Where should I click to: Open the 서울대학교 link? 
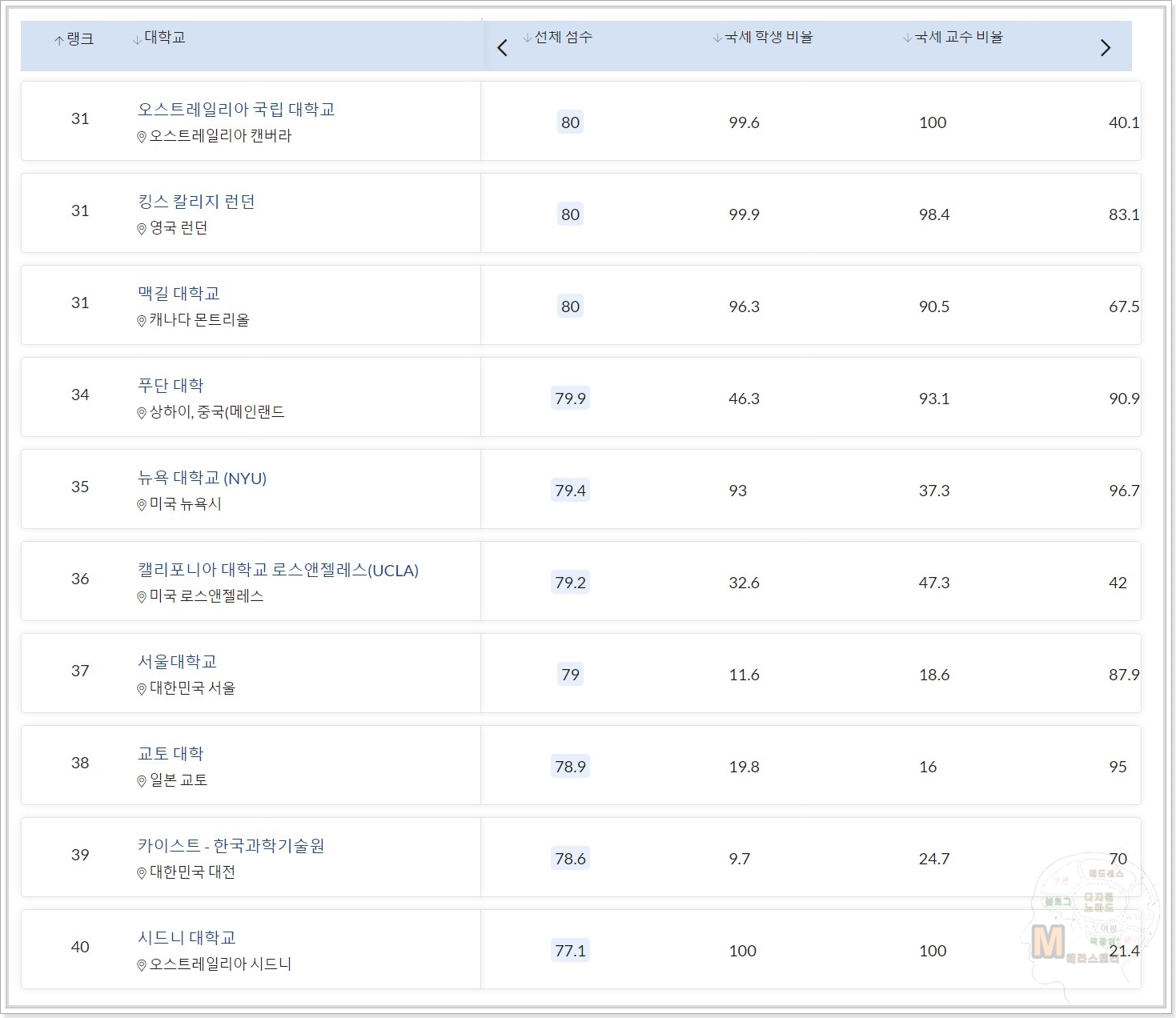177,662
